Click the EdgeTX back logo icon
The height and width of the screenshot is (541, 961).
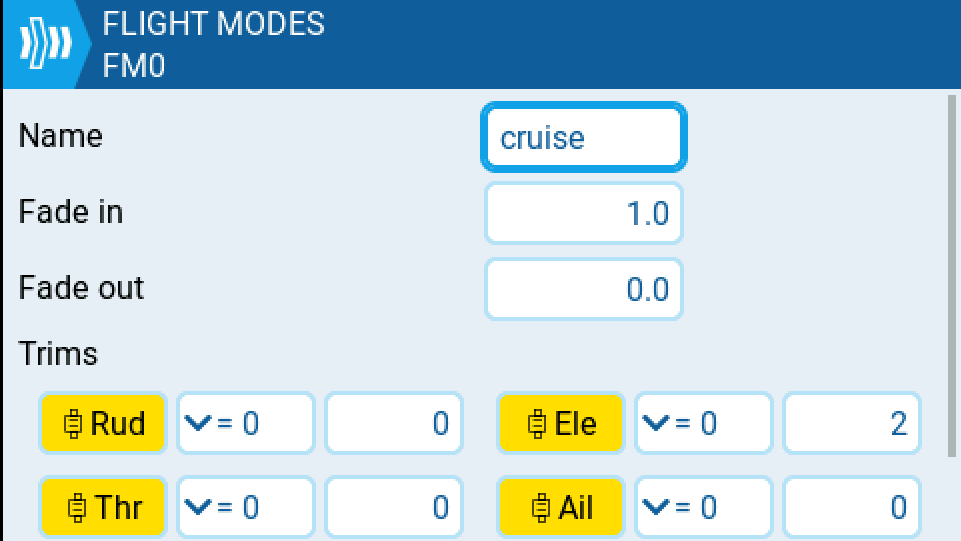pyautogui.click(x=45, y=45)
